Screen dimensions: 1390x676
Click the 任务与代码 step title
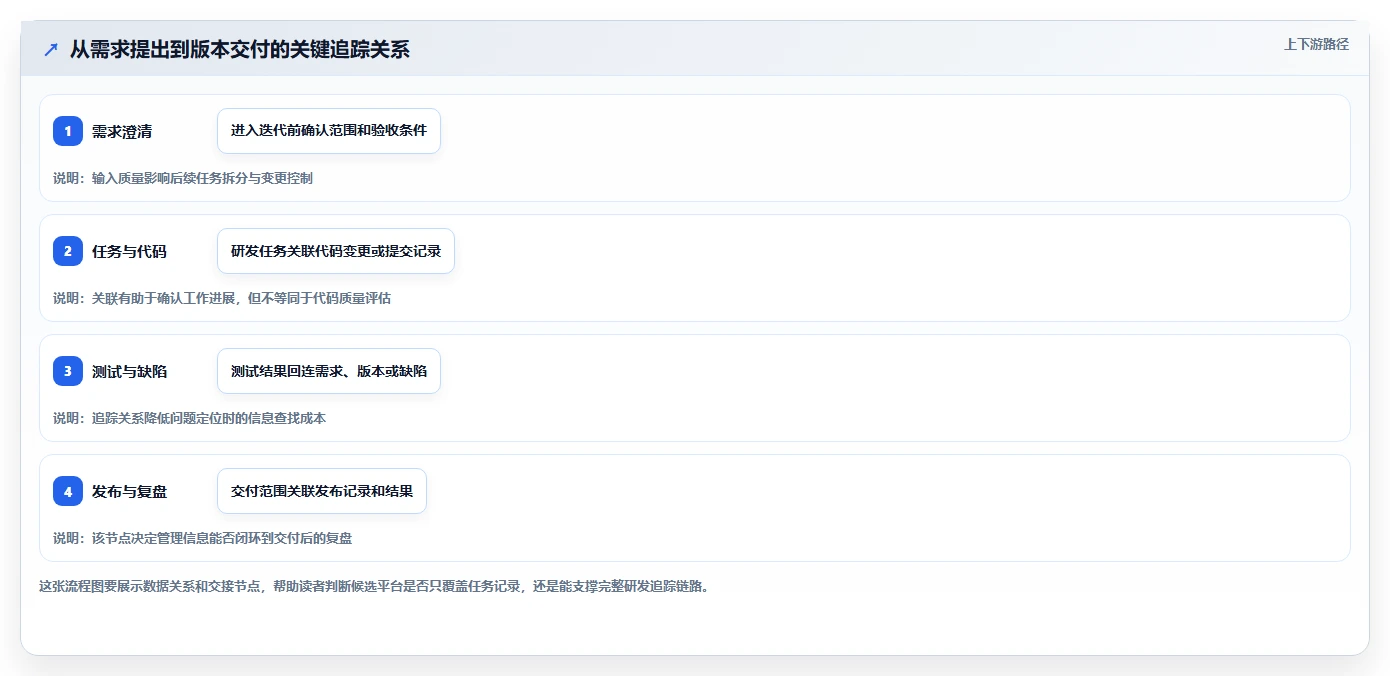129,251
